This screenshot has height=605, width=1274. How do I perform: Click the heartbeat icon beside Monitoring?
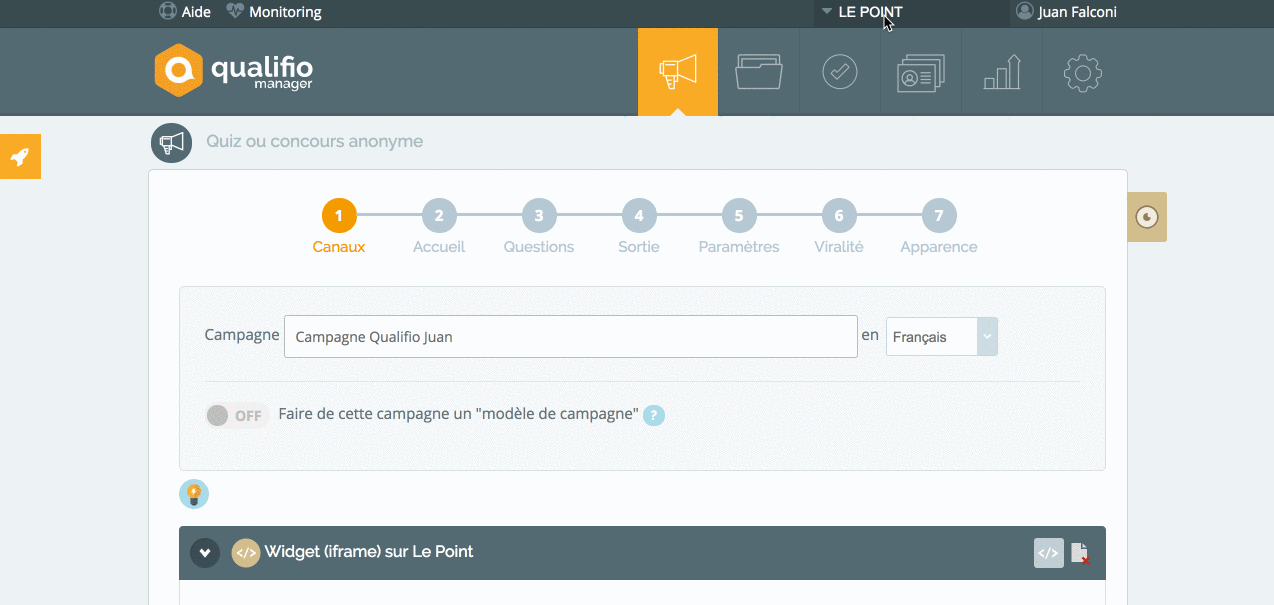point(235,12)
